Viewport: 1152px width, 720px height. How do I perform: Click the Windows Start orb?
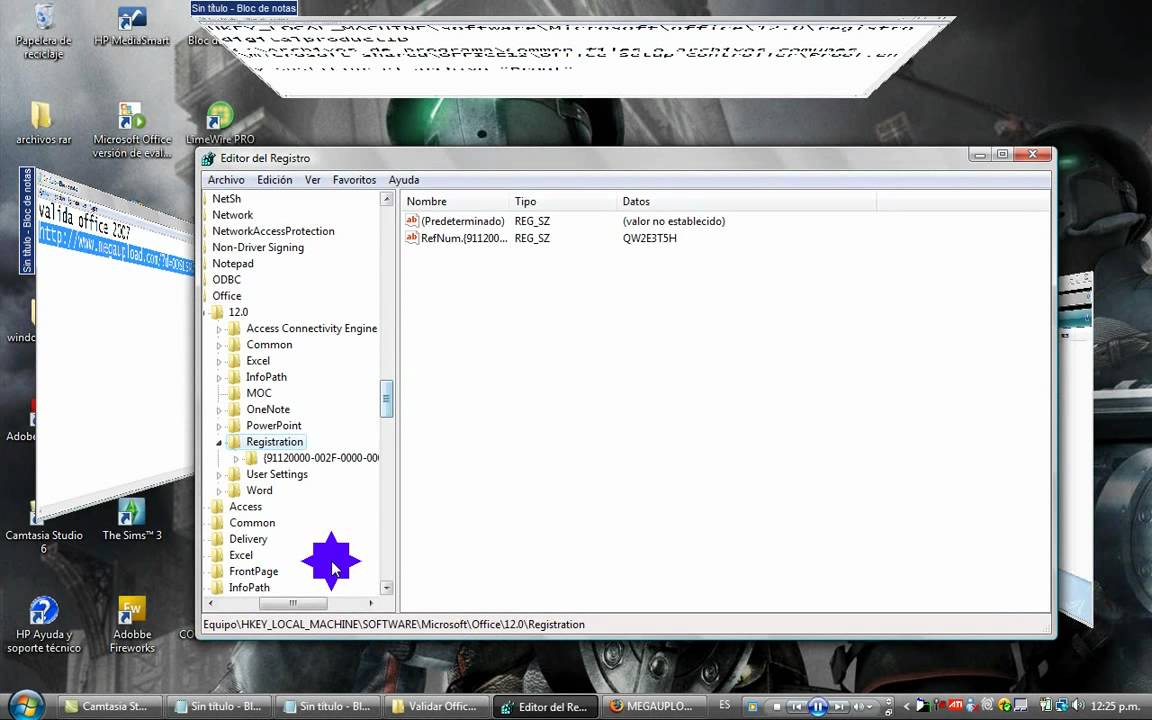pyautogui.click(x=26, y=705)
